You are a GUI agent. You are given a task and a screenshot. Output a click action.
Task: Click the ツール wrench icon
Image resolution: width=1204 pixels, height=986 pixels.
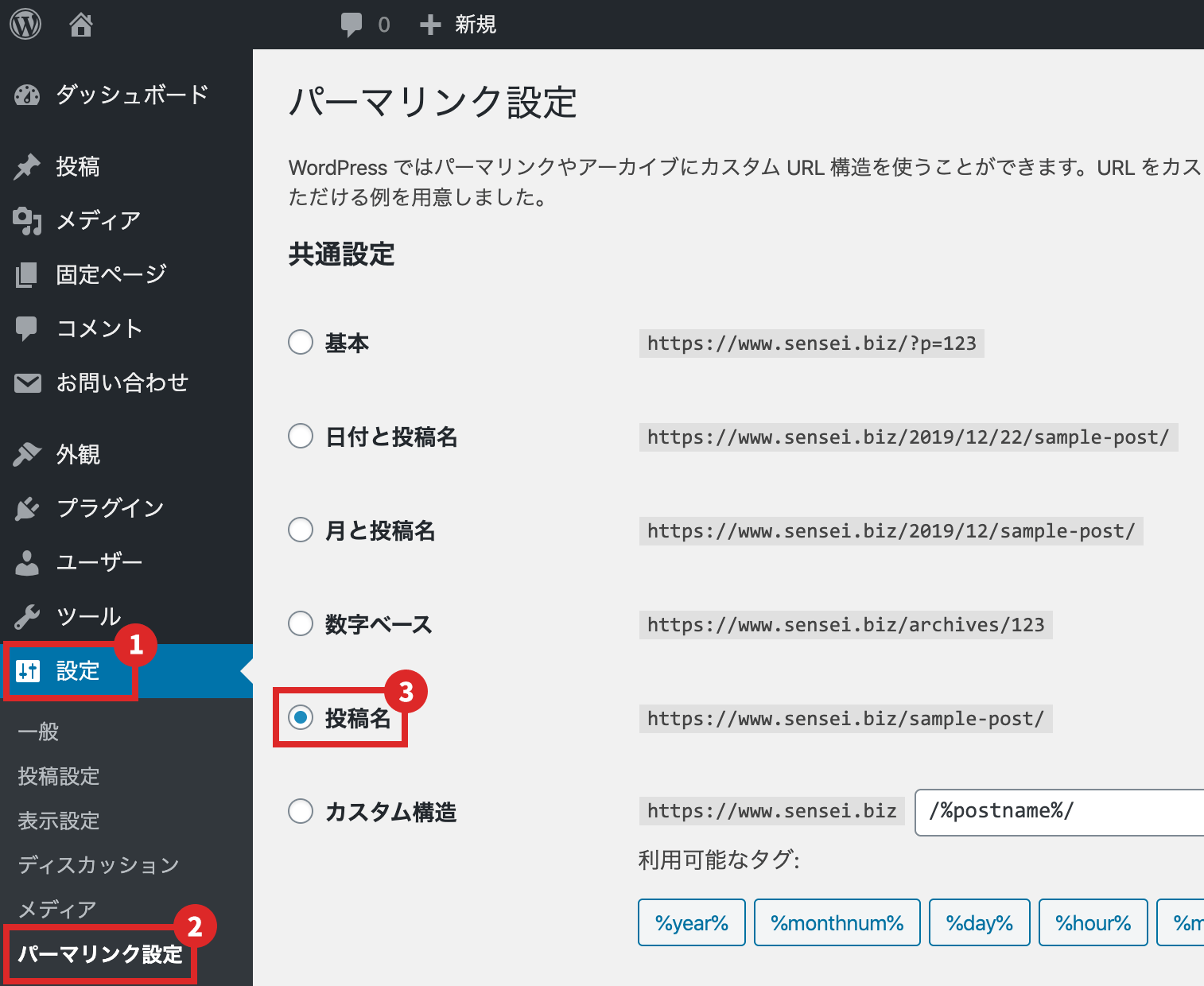coord(27,616)
